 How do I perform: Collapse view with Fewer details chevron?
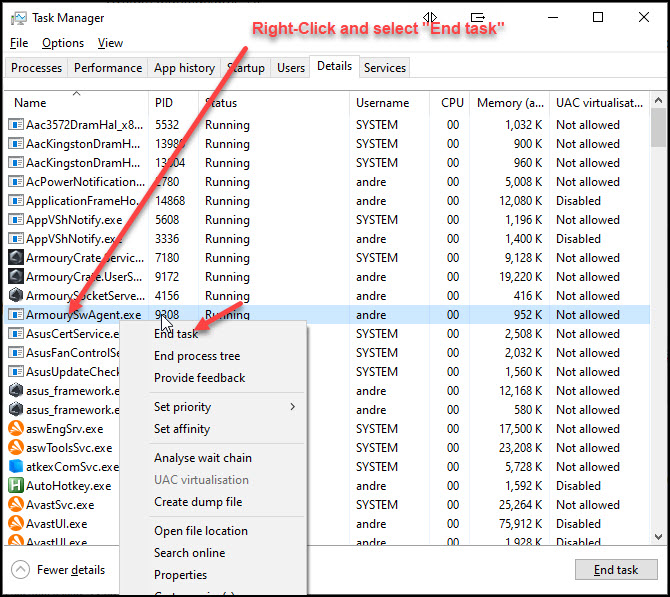pyautogui.click(x=20, y=570)
